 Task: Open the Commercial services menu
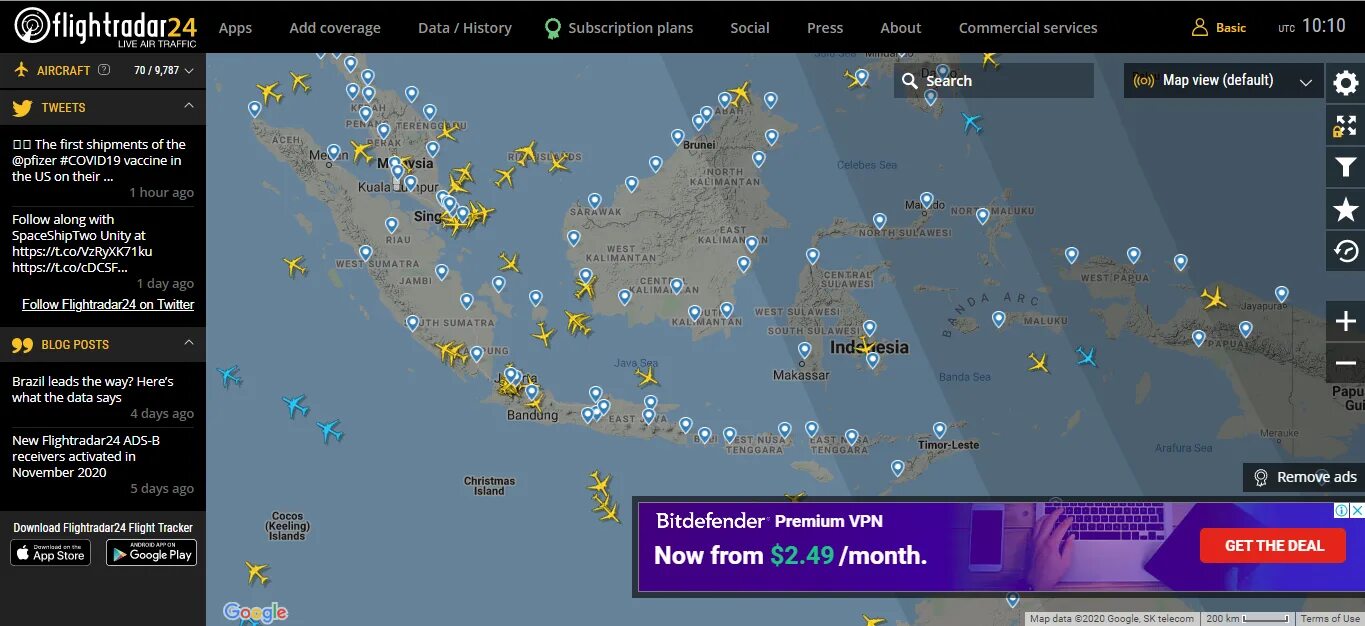tap(1028, 28)
